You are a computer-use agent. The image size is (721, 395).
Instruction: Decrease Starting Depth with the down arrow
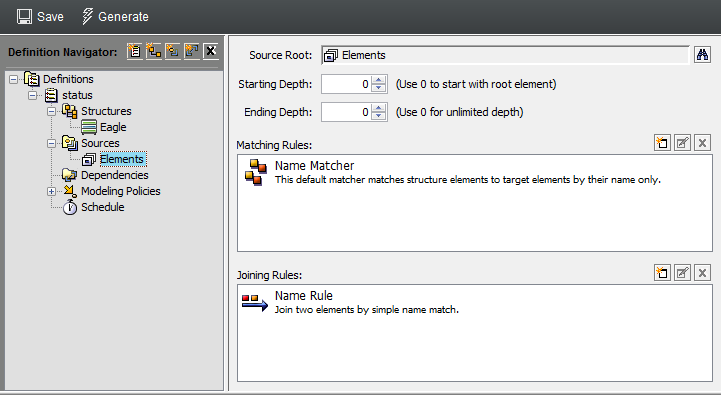[378, 88]
